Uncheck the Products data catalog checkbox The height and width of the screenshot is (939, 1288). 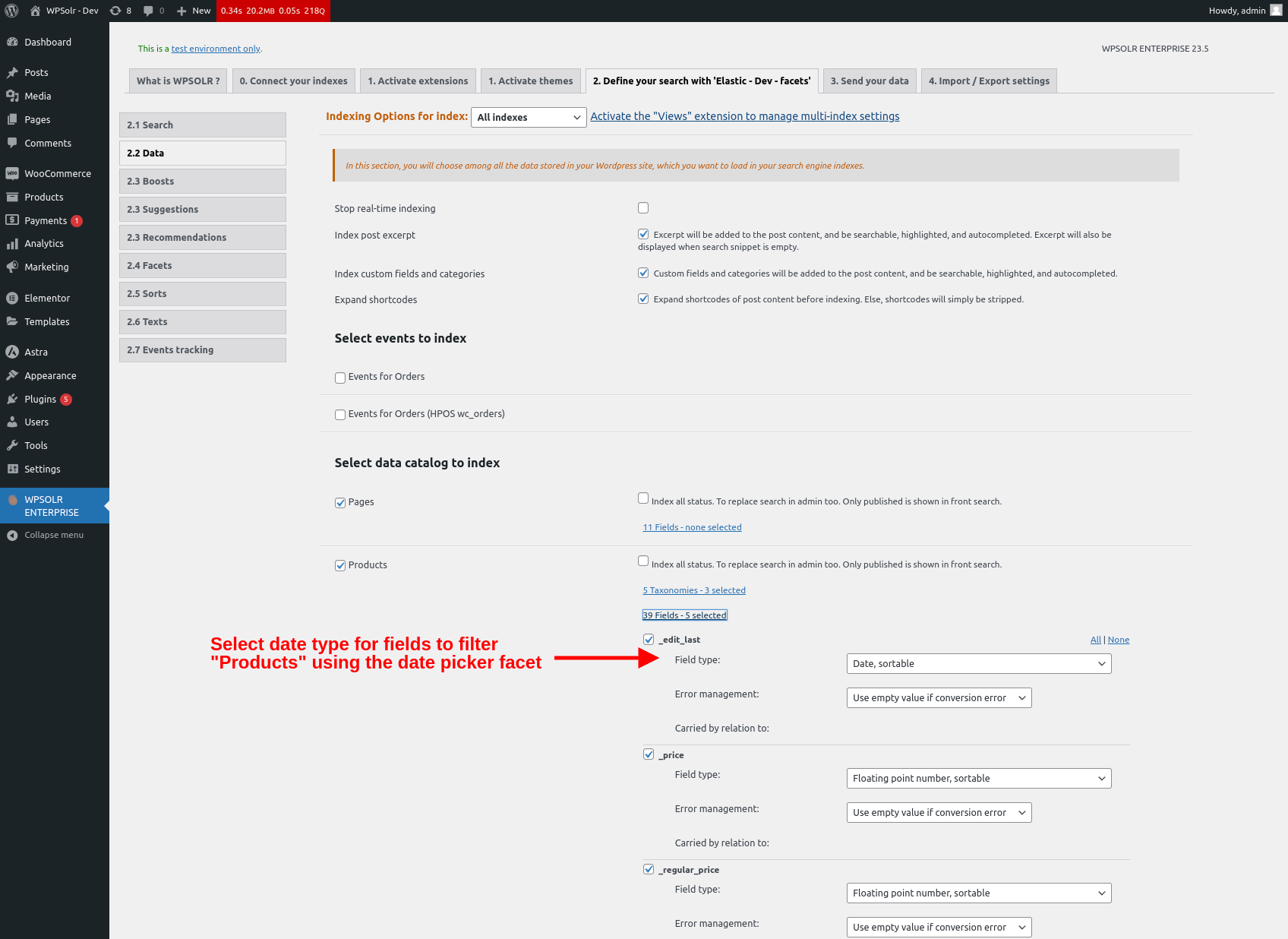pos(340,566)
